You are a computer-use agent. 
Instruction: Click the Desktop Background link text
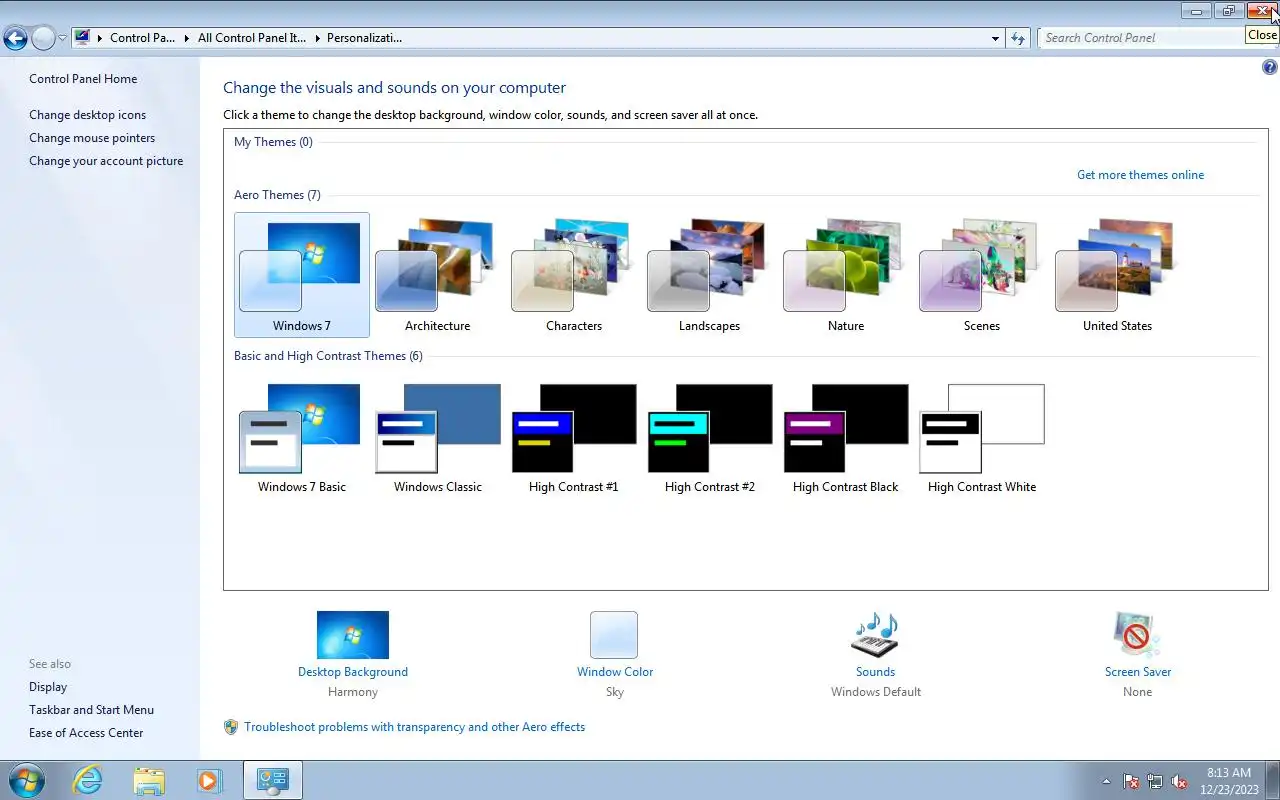[353, 672]
